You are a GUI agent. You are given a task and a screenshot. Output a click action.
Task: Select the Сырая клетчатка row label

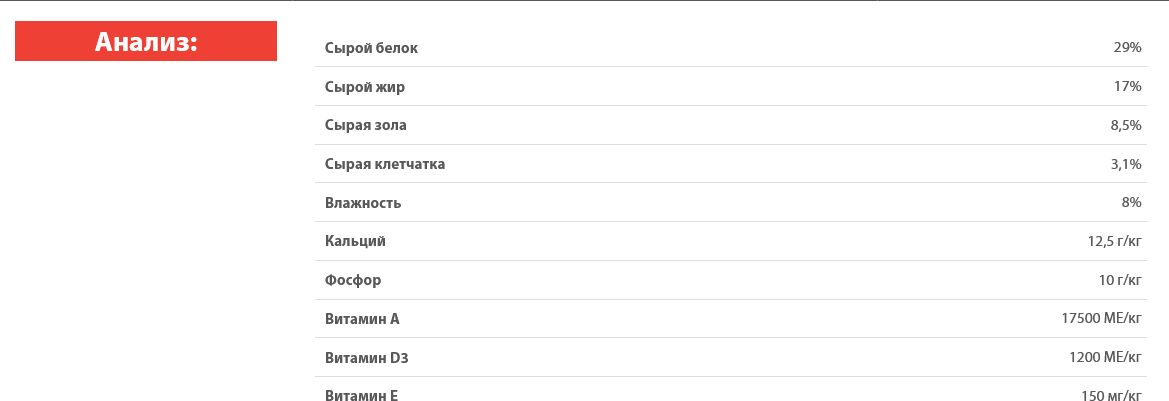(385, 164)
